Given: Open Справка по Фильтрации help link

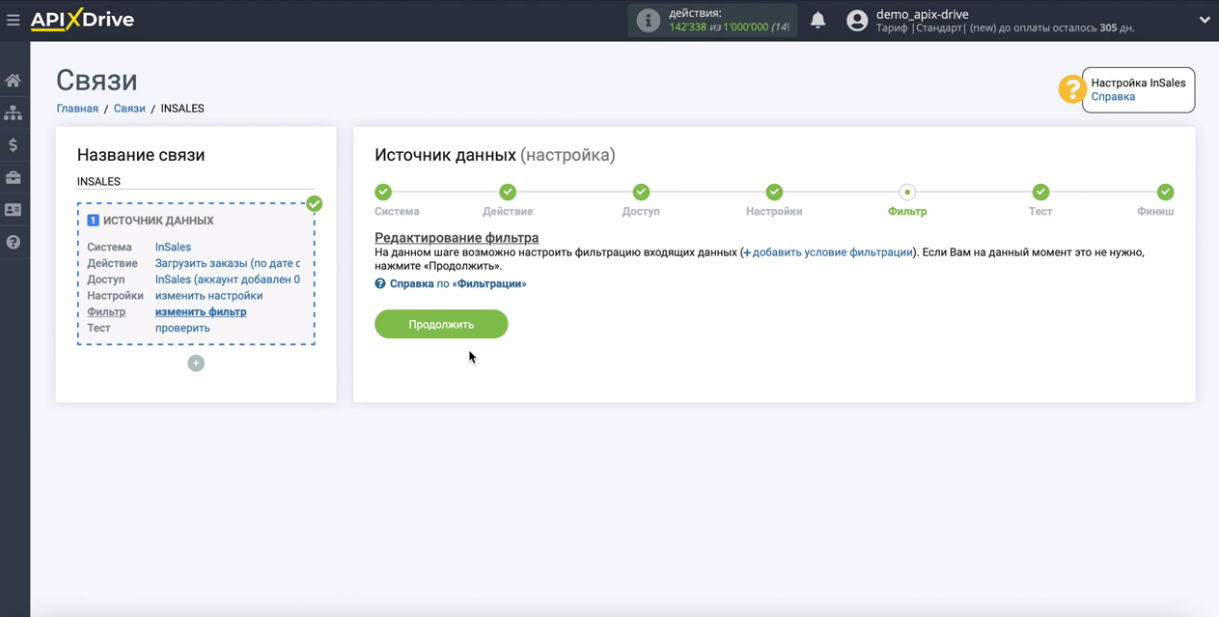Looking at the screenshot, I should click(x=450, y=284).
